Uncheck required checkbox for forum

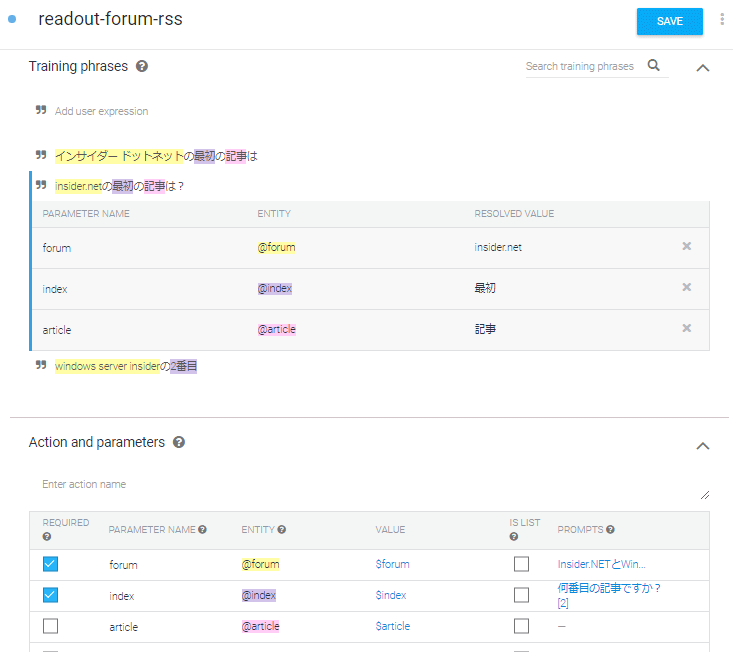click(50, 564)
